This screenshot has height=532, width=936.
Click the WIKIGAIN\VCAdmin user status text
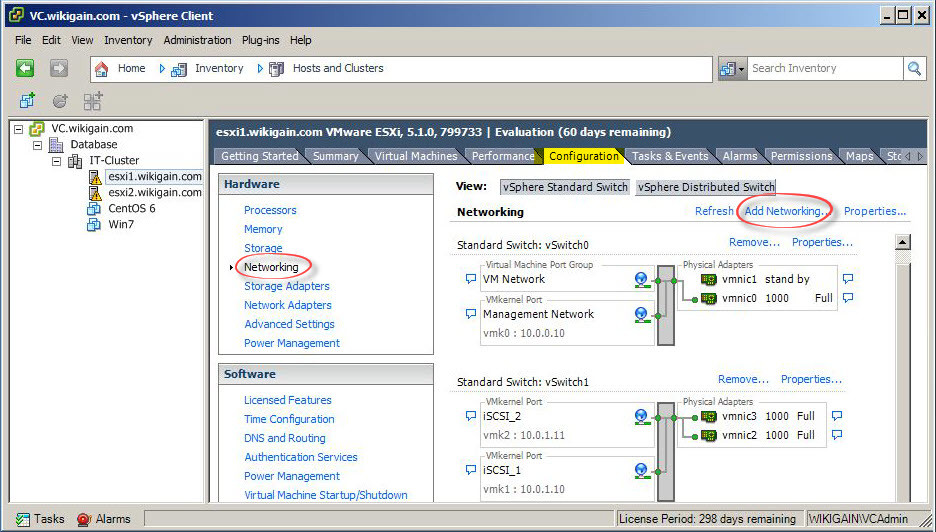pyautogui.click(x=858, y=519)
